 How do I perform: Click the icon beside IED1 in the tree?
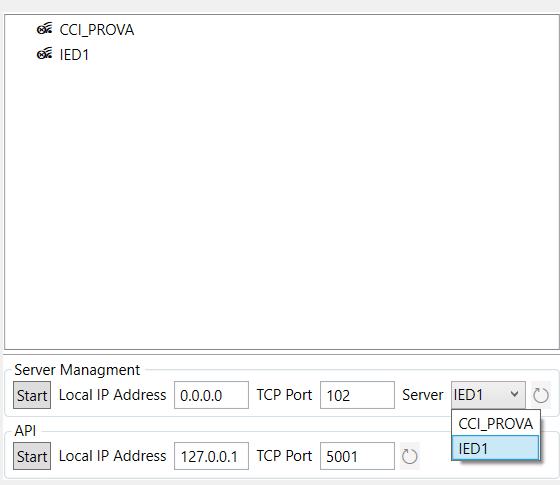pyautogui.click(x=44, y=54)
